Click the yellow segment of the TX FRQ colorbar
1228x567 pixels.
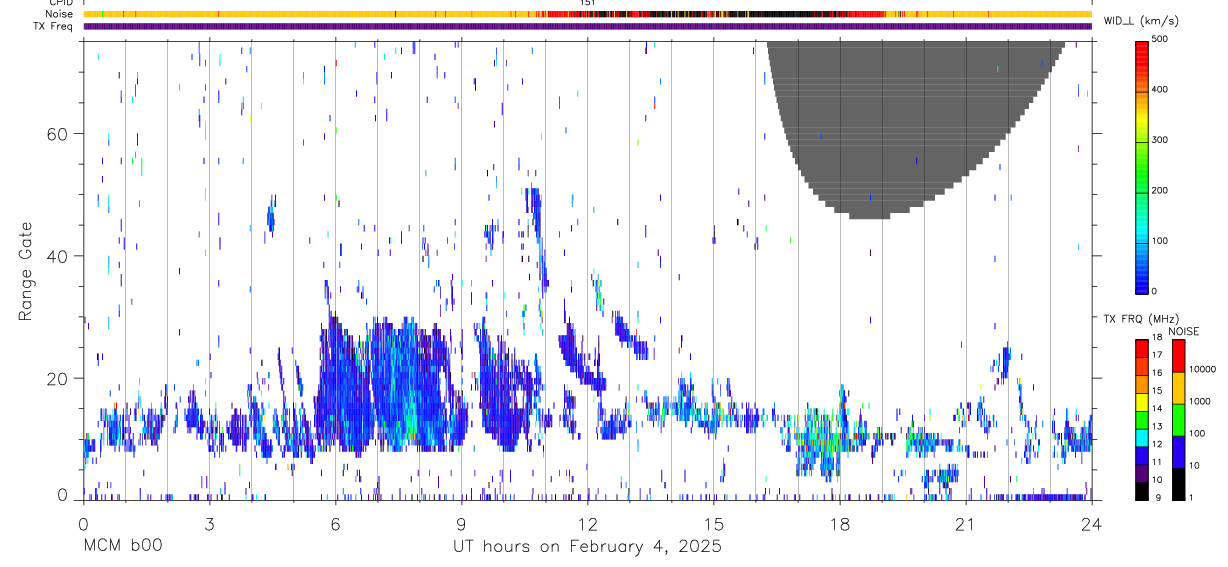pyautogui.click(x=1141, y=402)
